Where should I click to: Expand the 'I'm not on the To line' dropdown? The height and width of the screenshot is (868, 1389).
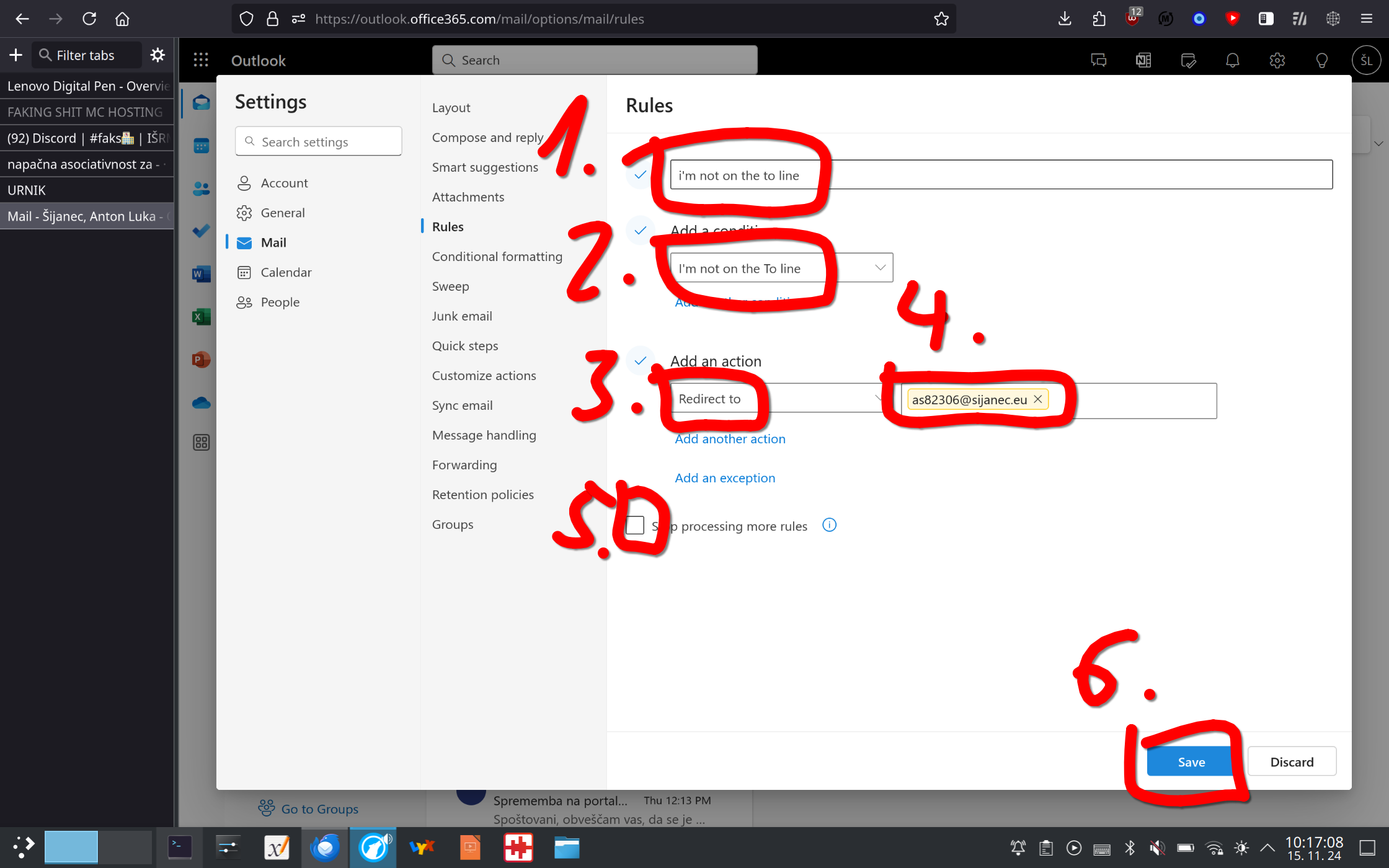[880, 268]
